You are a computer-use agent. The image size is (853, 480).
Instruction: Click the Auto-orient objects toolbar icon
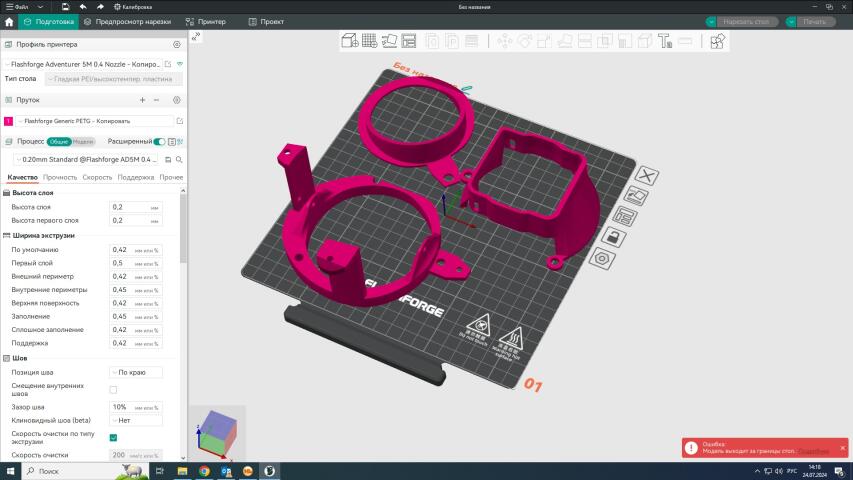tap(390, 41)
